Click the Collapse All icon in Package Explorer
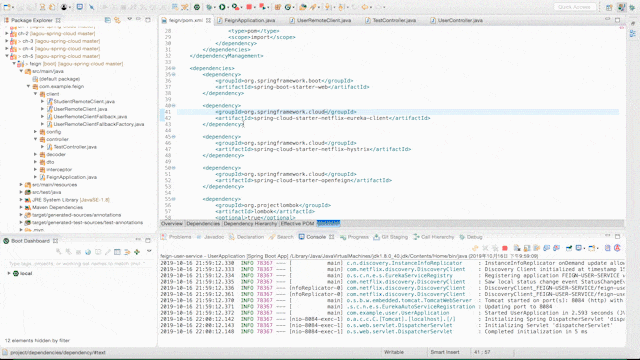This screenshot has height=360, width=640. (108, 20)
